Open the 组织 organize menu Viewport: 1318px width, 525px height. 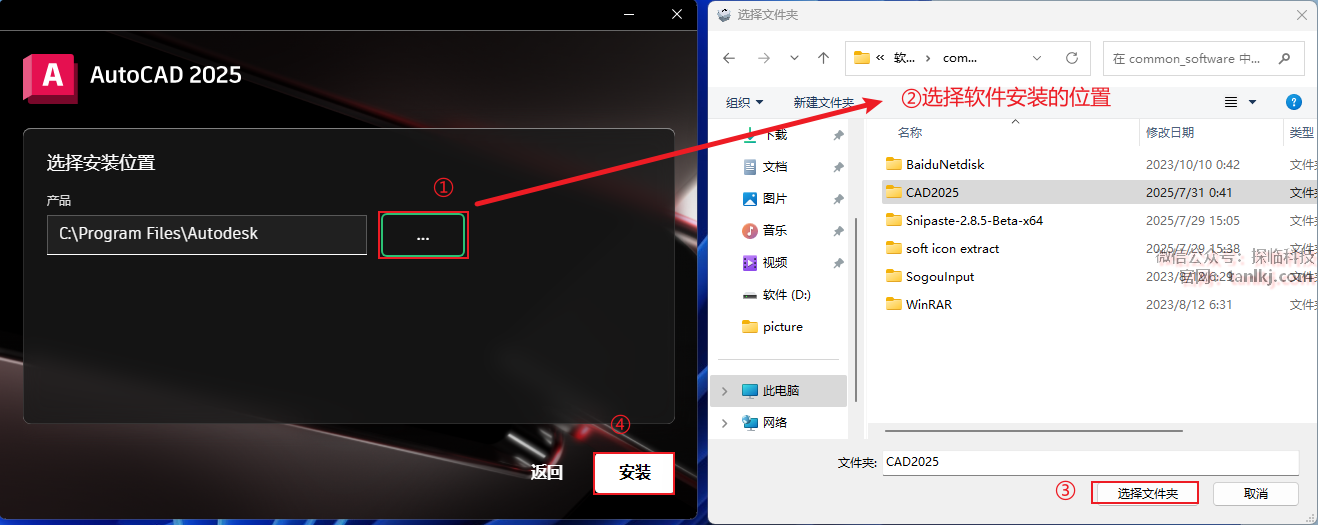[744, 102]
